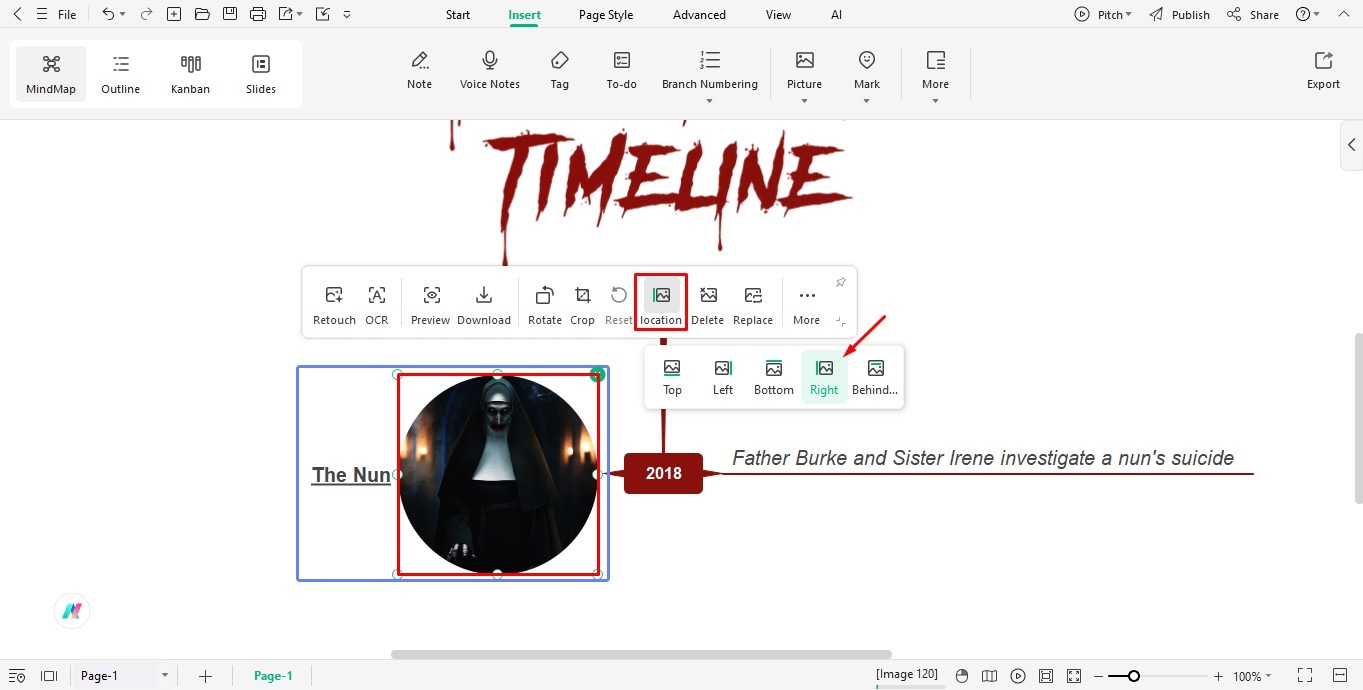Set image location to Right
Viewport: 1363px width, 690px height.
[x=824, y=377]
